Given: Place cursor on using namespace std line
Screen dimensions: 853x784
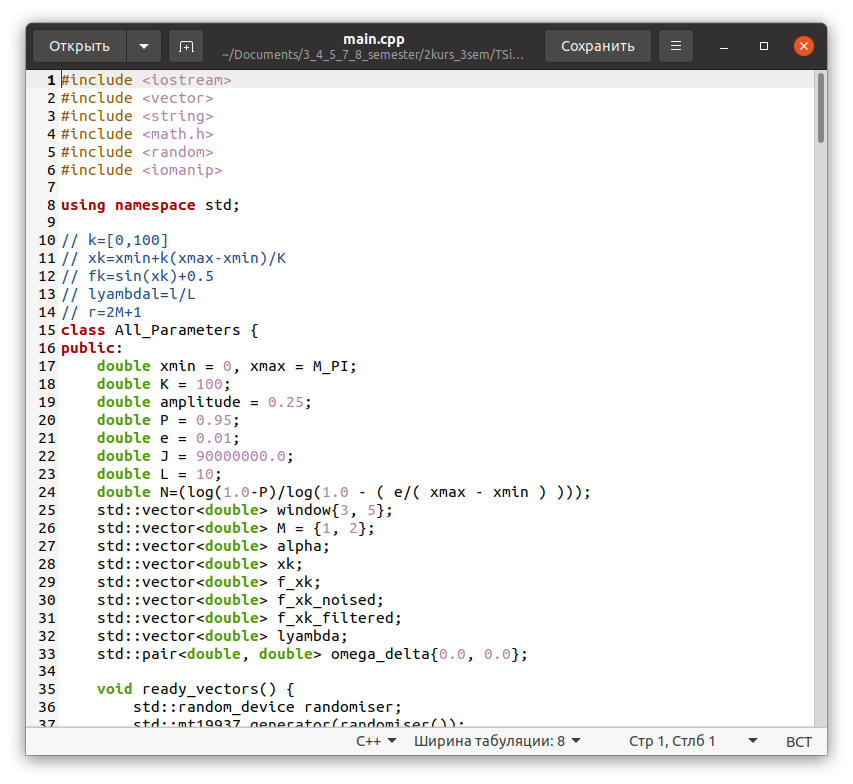Looking at the screenshot, I should coord(150,206).
